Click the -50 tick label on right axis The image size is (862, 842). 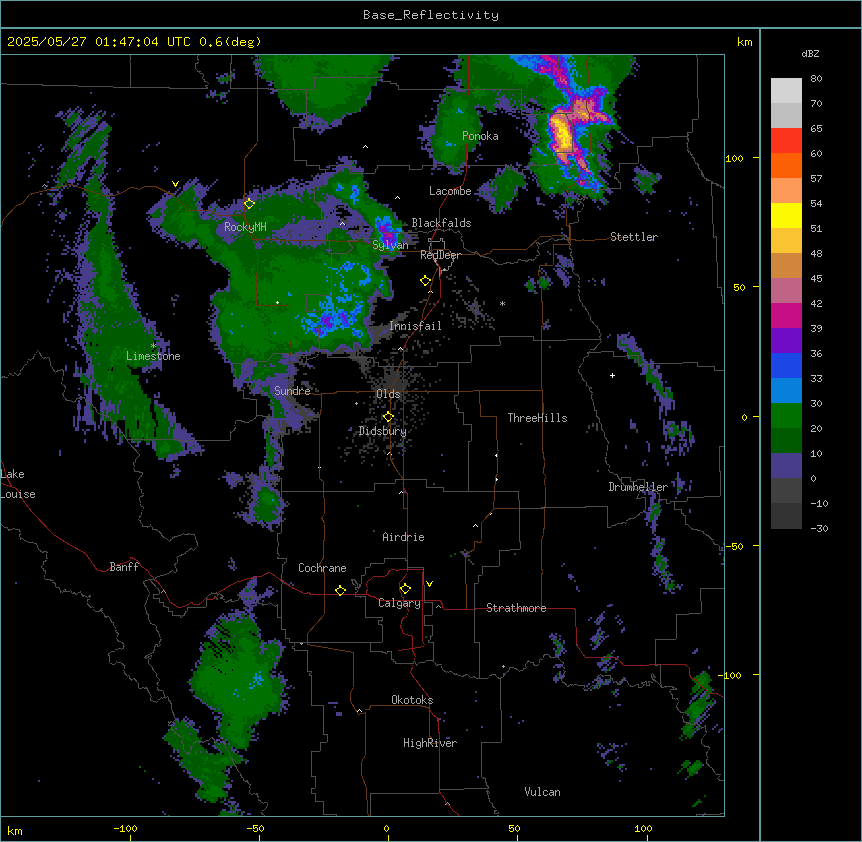[x=735, y=546]
